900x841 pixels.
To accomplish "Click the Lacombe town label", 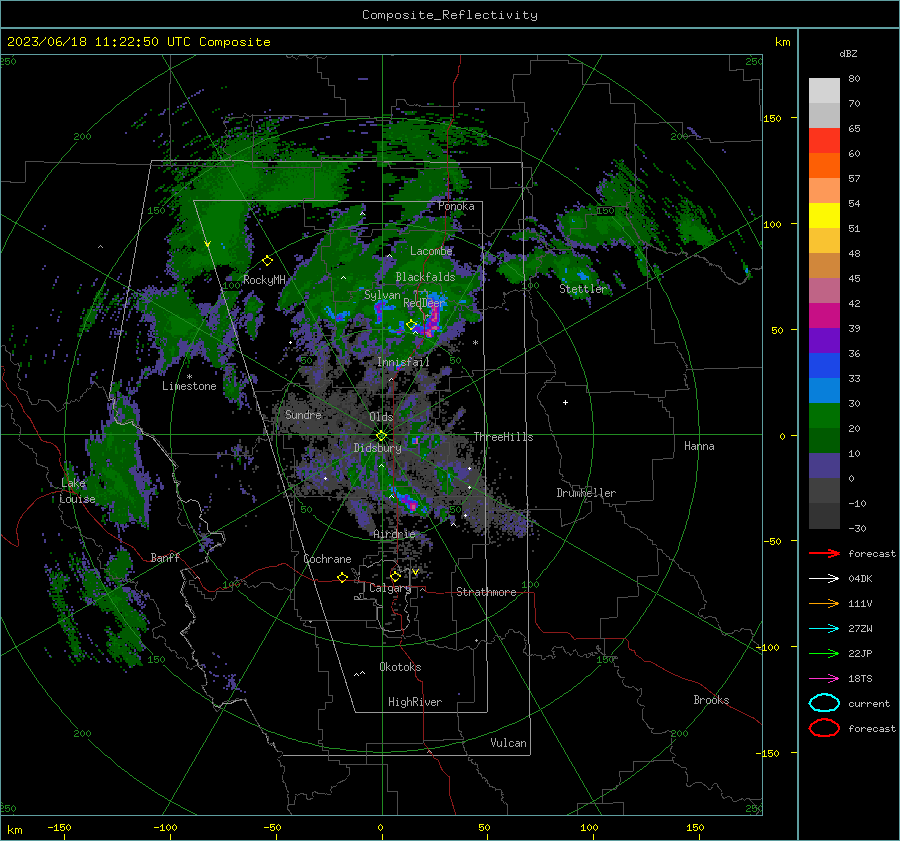I will tap(431, 251).
